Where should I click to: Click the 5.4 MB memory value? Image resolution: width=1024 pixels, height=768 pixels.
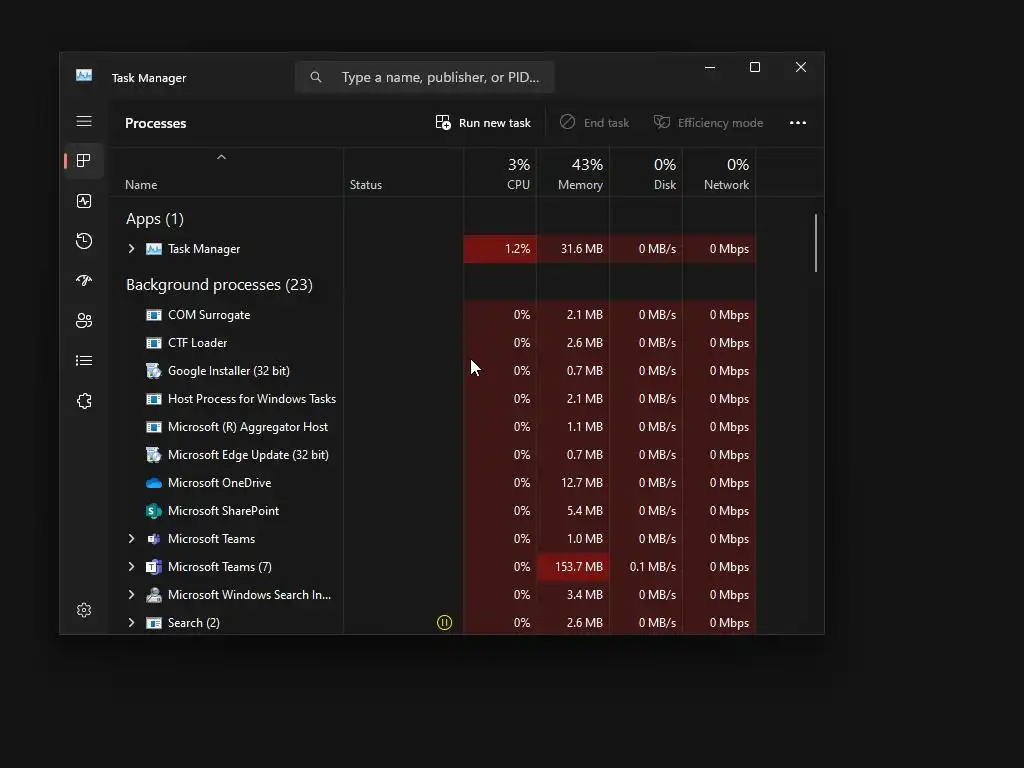pos(573,511)
